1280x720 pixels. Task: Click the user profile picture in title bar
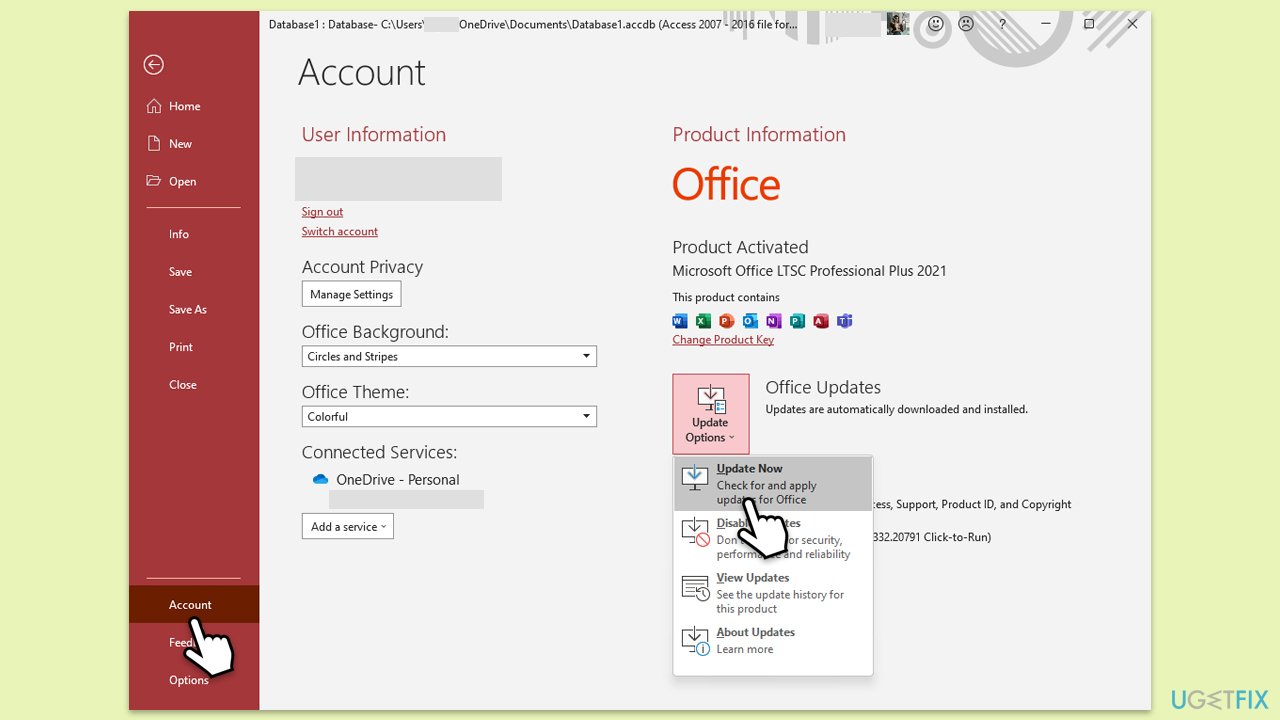pos(898,24)
